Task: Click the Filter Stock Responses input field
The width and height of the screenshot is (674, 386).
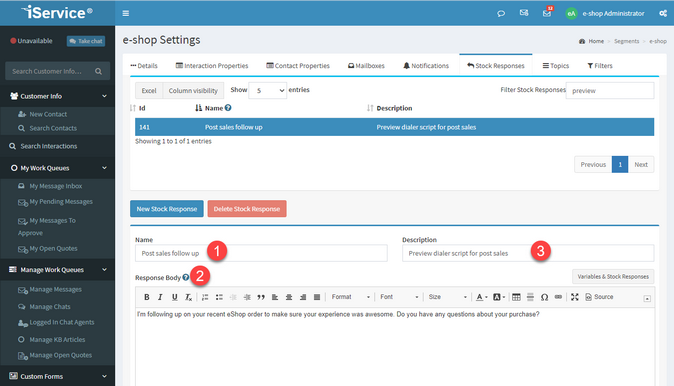Action: [610, 91]
